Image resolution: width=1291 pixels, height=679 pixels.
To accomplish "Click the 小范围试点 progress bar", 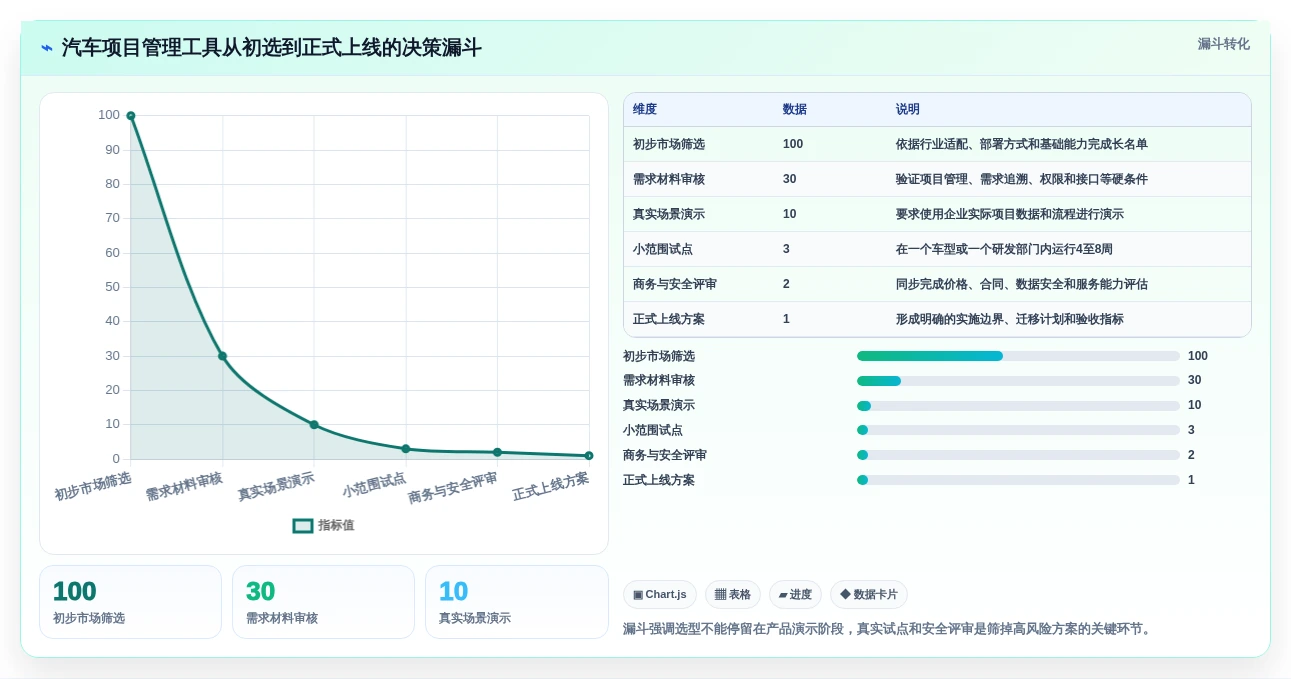I will [x=1018, y=430].
